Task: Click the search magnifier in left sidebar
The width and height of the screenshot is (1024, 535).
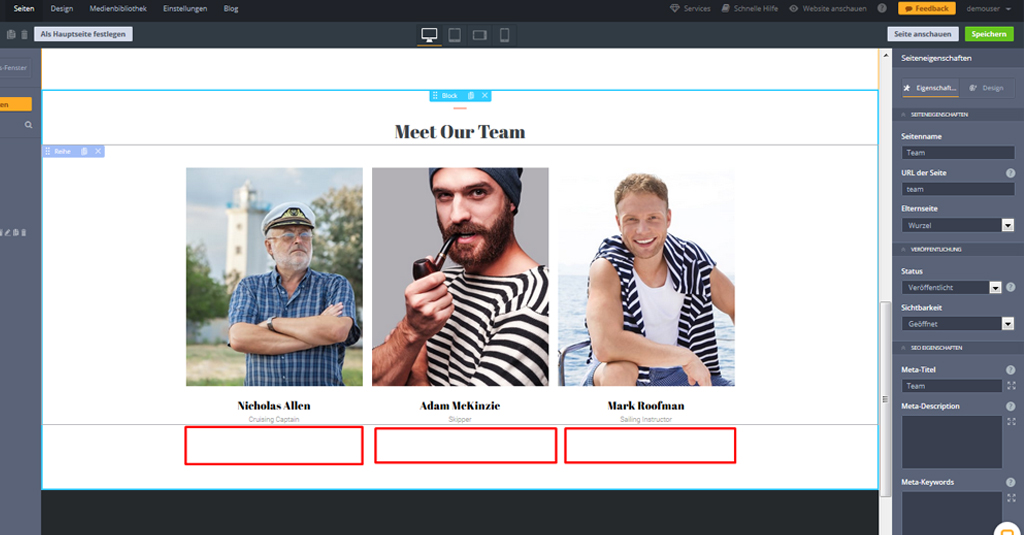Action: 29,125
